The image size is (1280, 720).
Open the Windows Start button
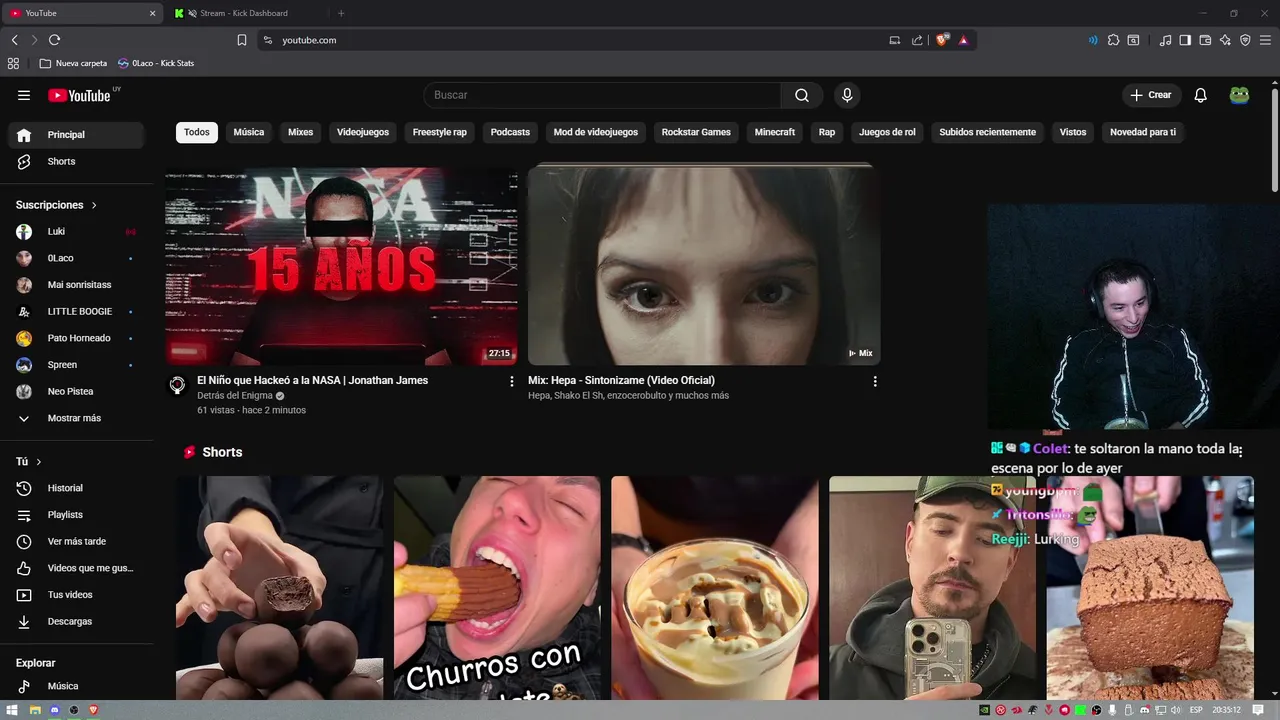point(12,710)
